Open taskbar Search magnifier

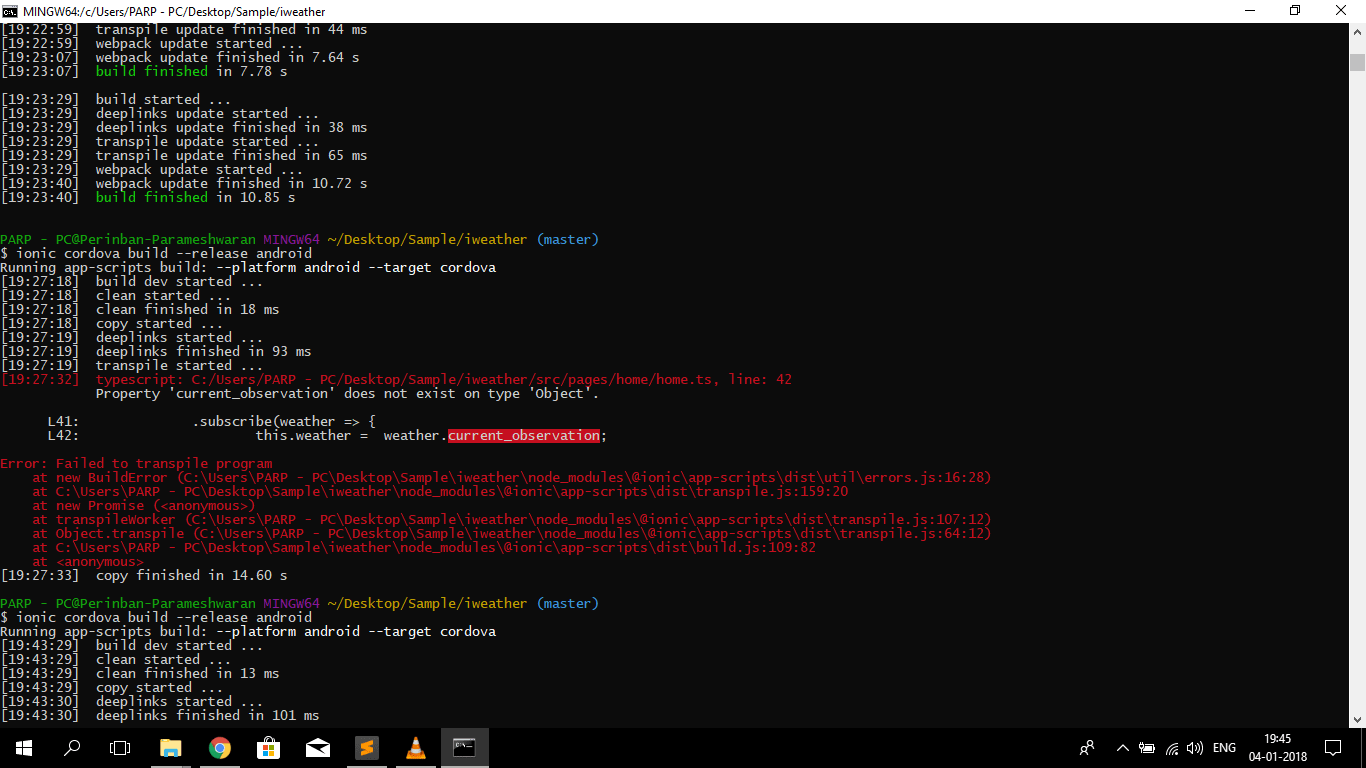[x=72, y=748]
